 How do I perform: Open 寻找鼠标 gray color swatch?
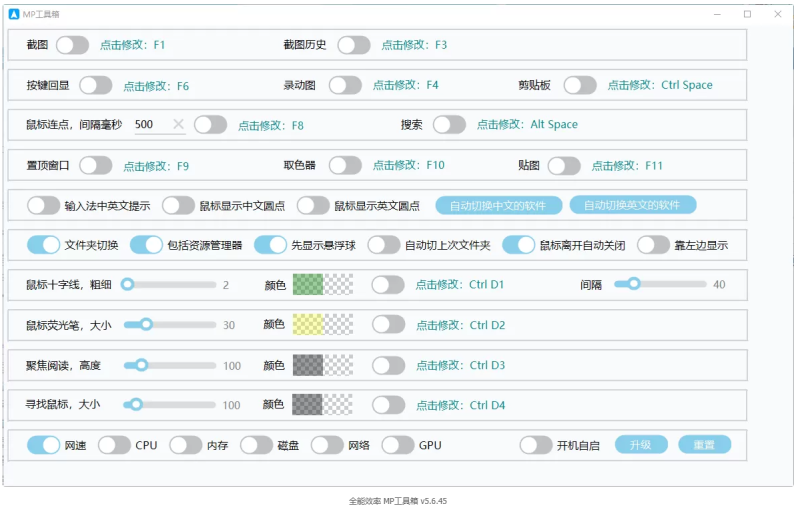pos(322,405)
